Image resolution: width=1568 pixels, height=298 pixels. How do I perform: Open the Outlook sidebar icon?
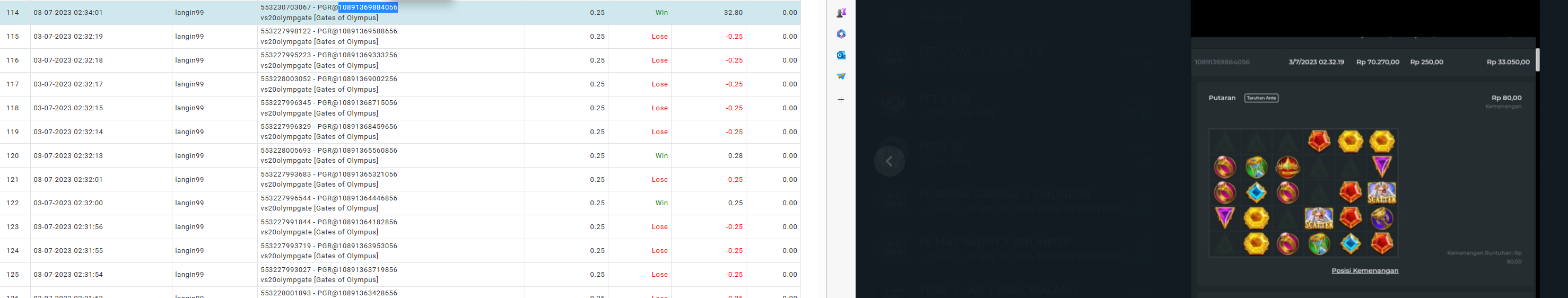pos(841,55)
